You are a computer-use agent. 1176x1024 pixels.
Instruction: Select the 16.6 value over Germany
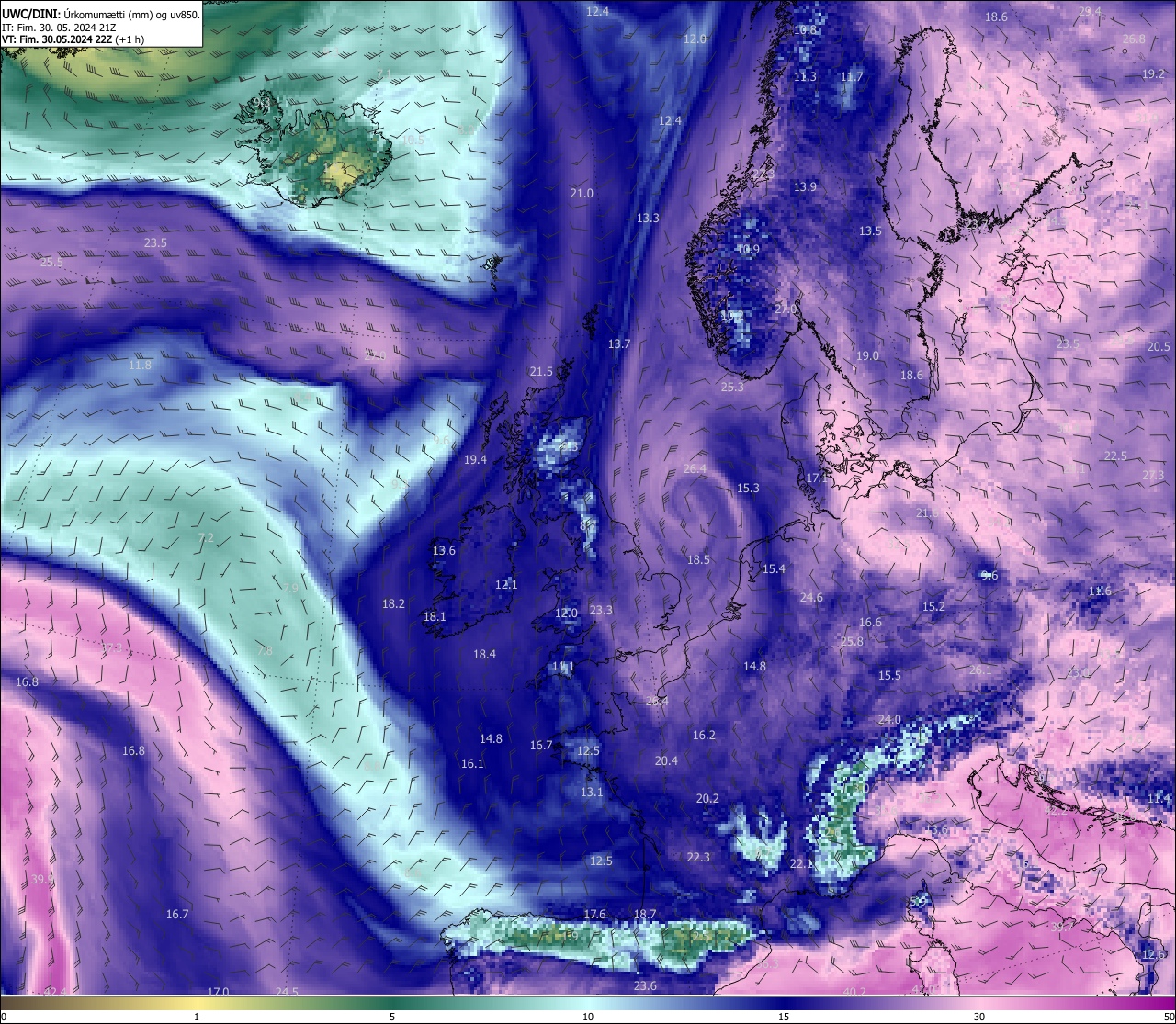pos(870,622)
